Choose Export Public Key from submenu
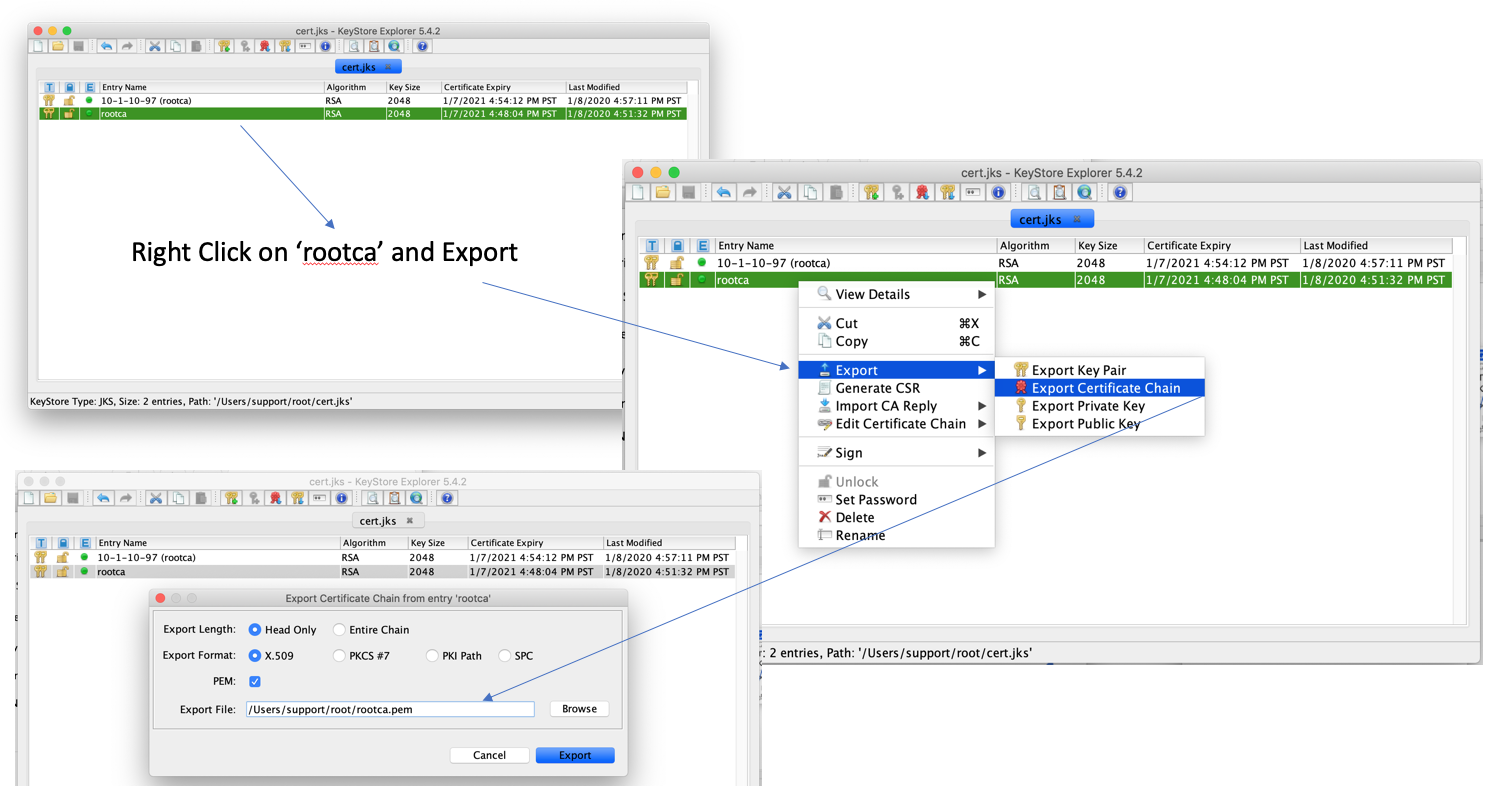The width and height of the screenshot is (1503, 810). (1100, 424)
